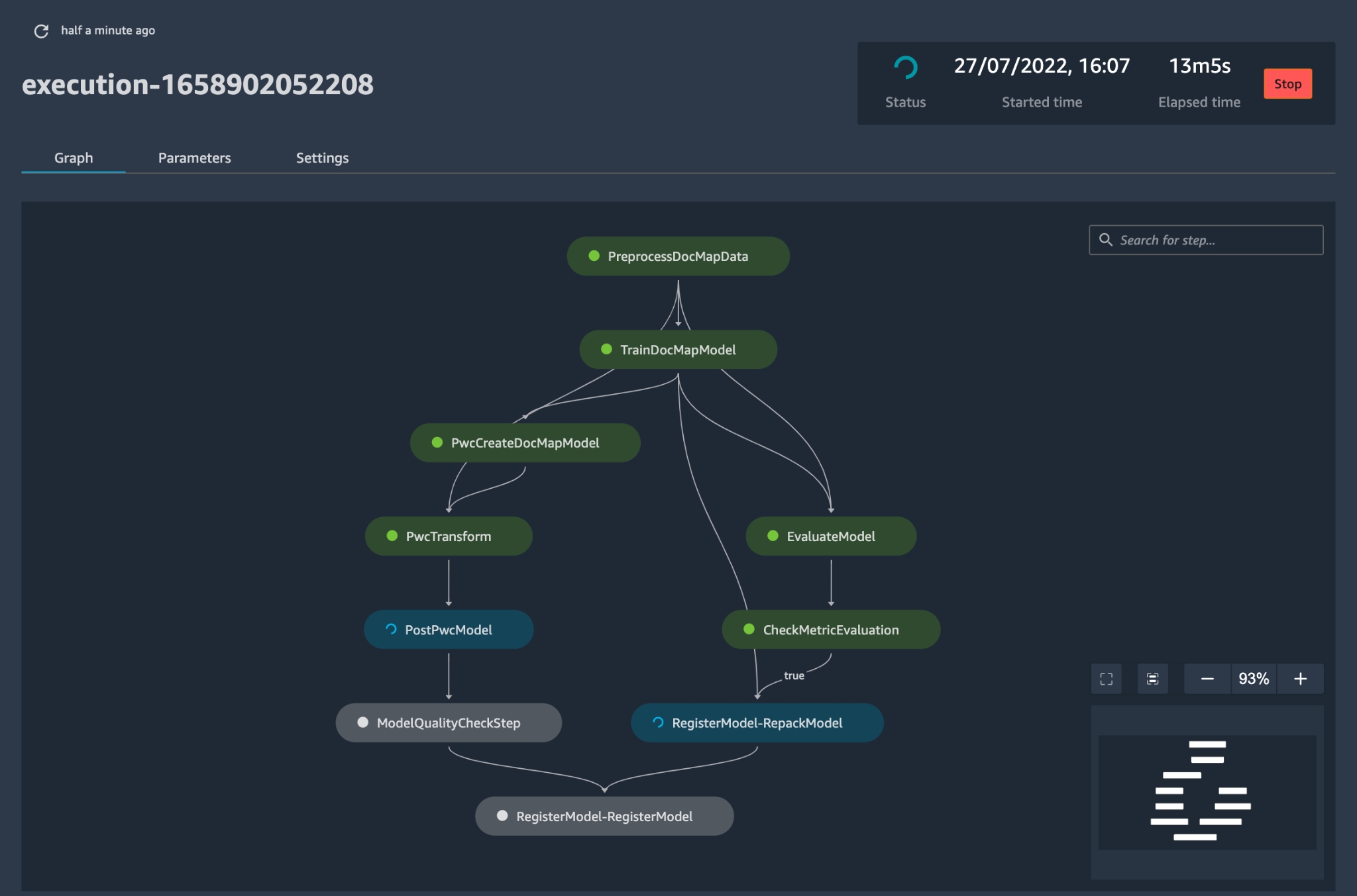Click the fit-to-screen frame icon
Screen dimensions: 1357x896
1107,678
